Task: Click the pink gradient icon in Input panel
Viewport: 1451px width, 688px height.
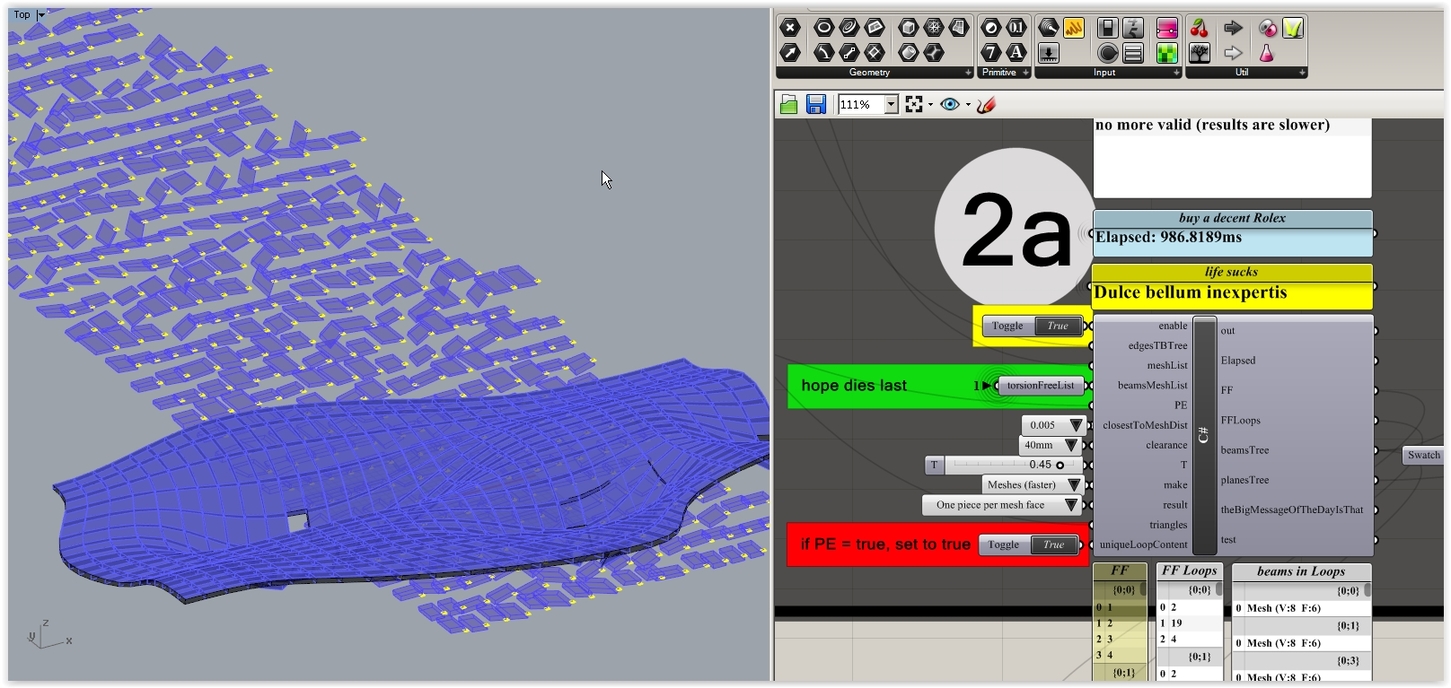Action: [1167, 29]
